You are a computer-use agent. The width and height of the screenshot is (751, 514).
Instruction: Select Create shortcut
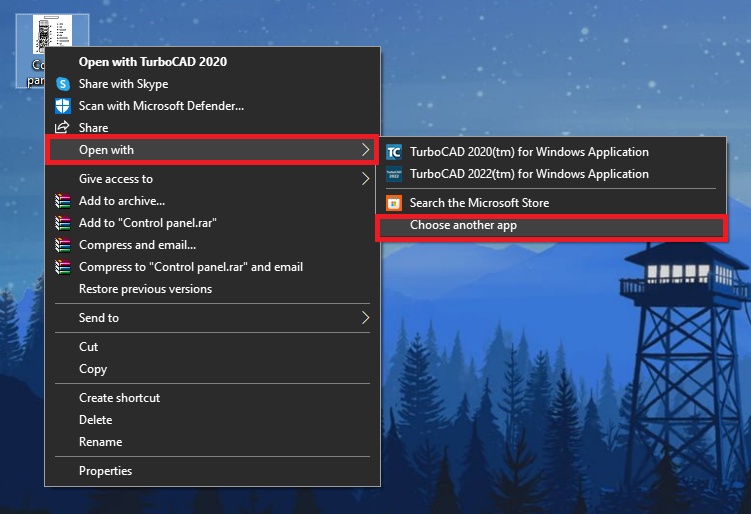tap(213, 398)
